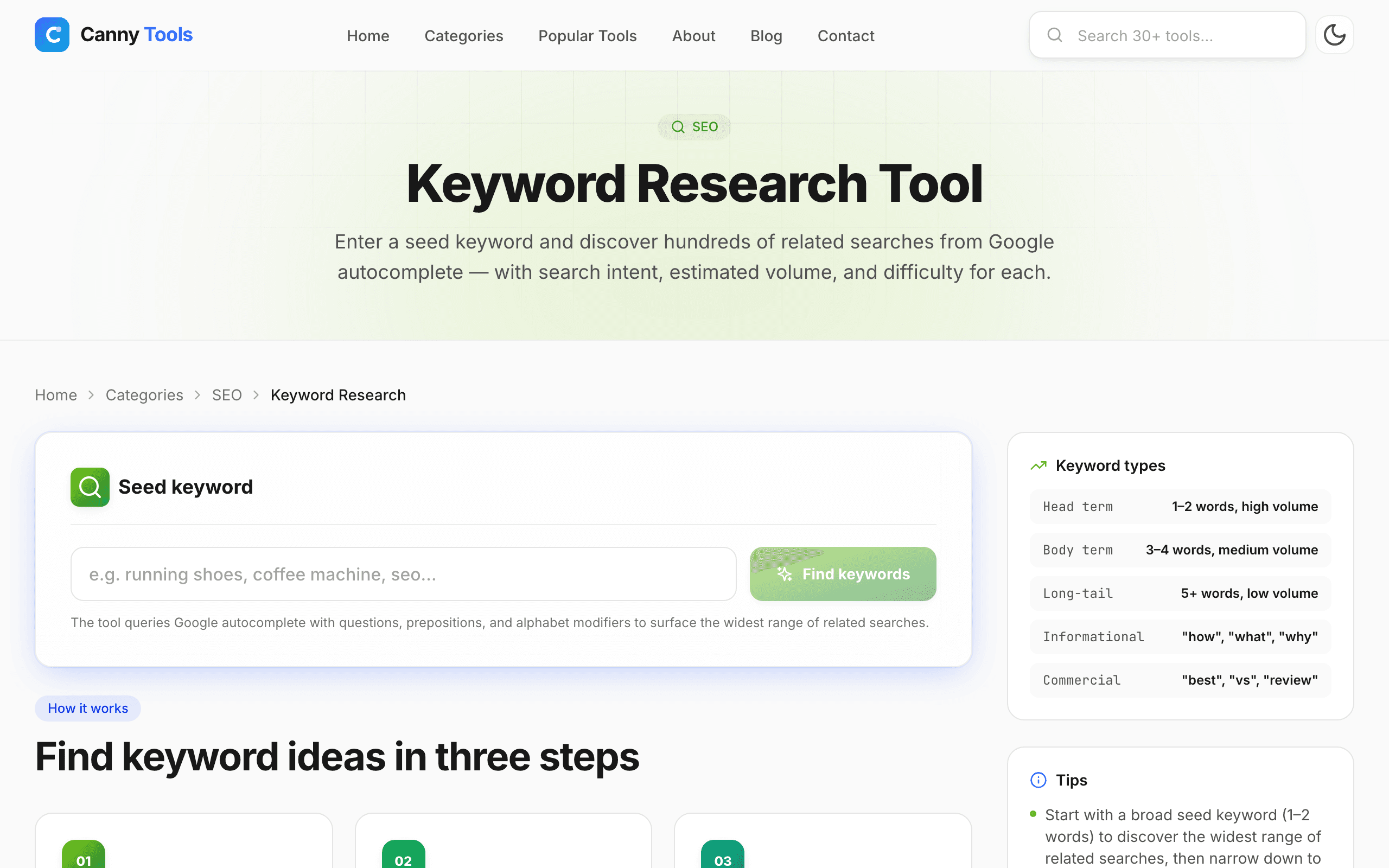This screenshot has width=1389, height=868.
Task: Click the SEO category badge in hero
Action: click(x=694, y=126)
